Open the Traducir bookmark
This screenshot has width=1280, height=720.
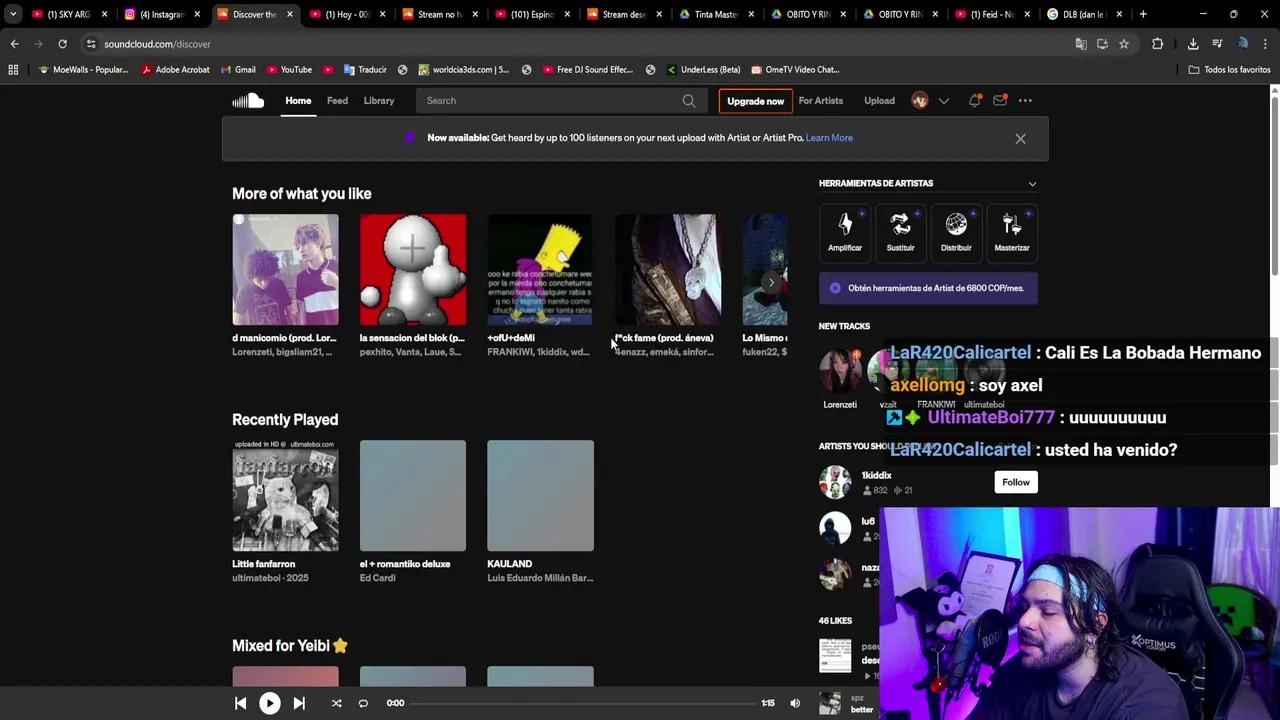point(365,70)
